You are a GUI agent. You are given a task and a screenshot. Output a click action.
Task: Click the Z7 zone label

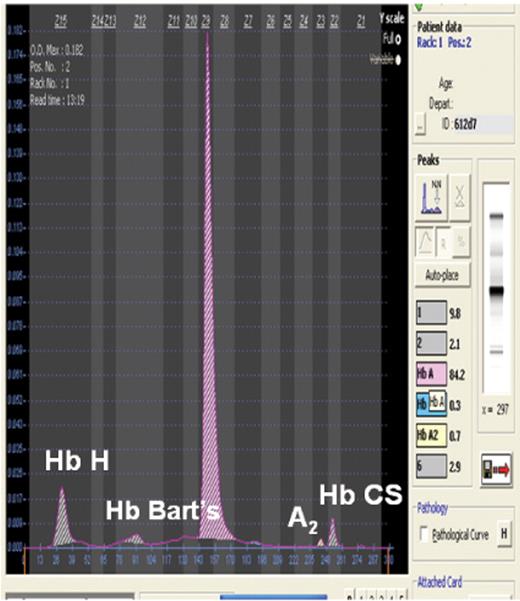[x=248, y=21]
